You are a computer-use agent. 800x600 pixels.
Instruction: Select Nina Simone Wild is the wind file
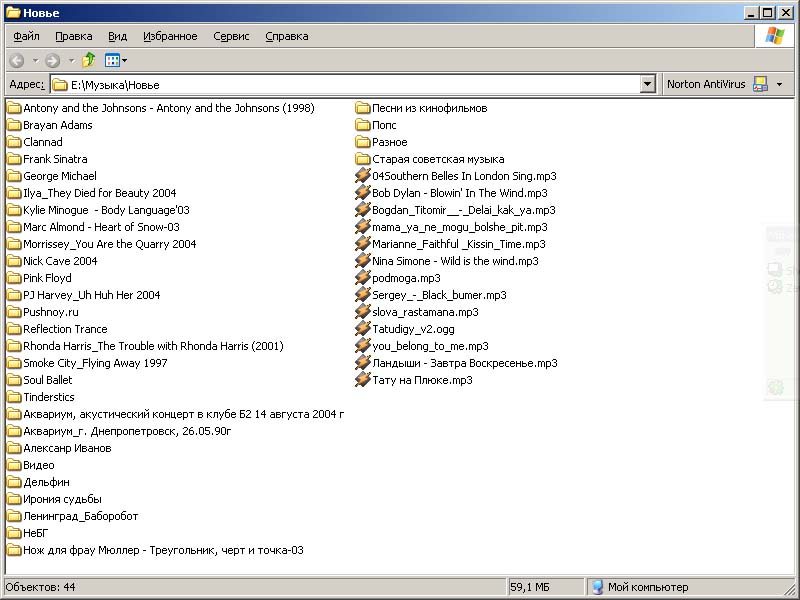tap(455, 261)
